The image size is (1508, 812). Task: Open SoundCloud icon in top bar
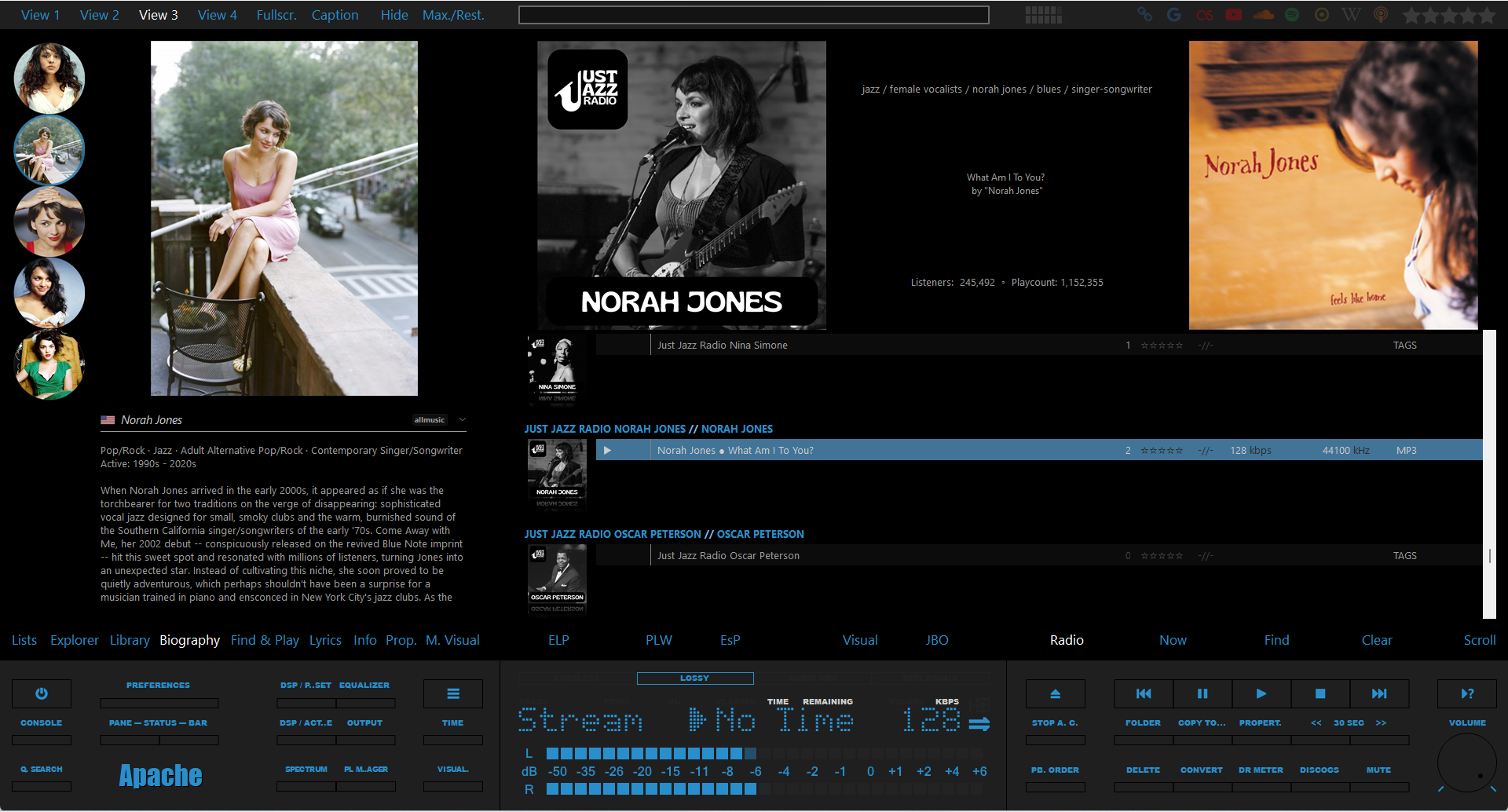(x=1264, y=14)
